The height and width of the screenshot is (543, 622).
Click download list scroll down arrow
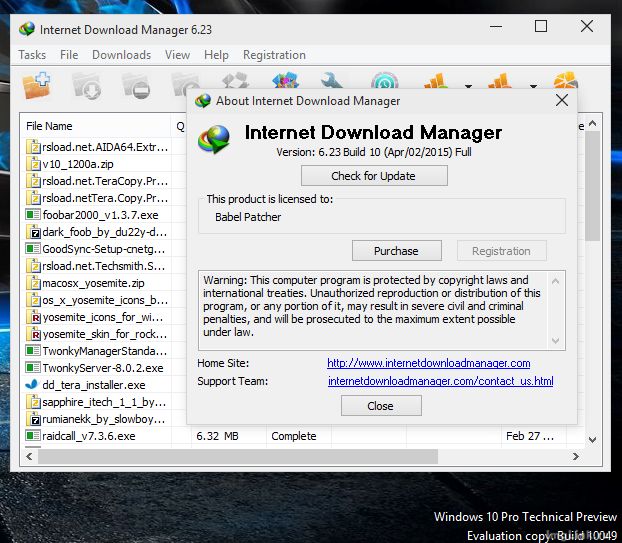(x=592, y=439)
